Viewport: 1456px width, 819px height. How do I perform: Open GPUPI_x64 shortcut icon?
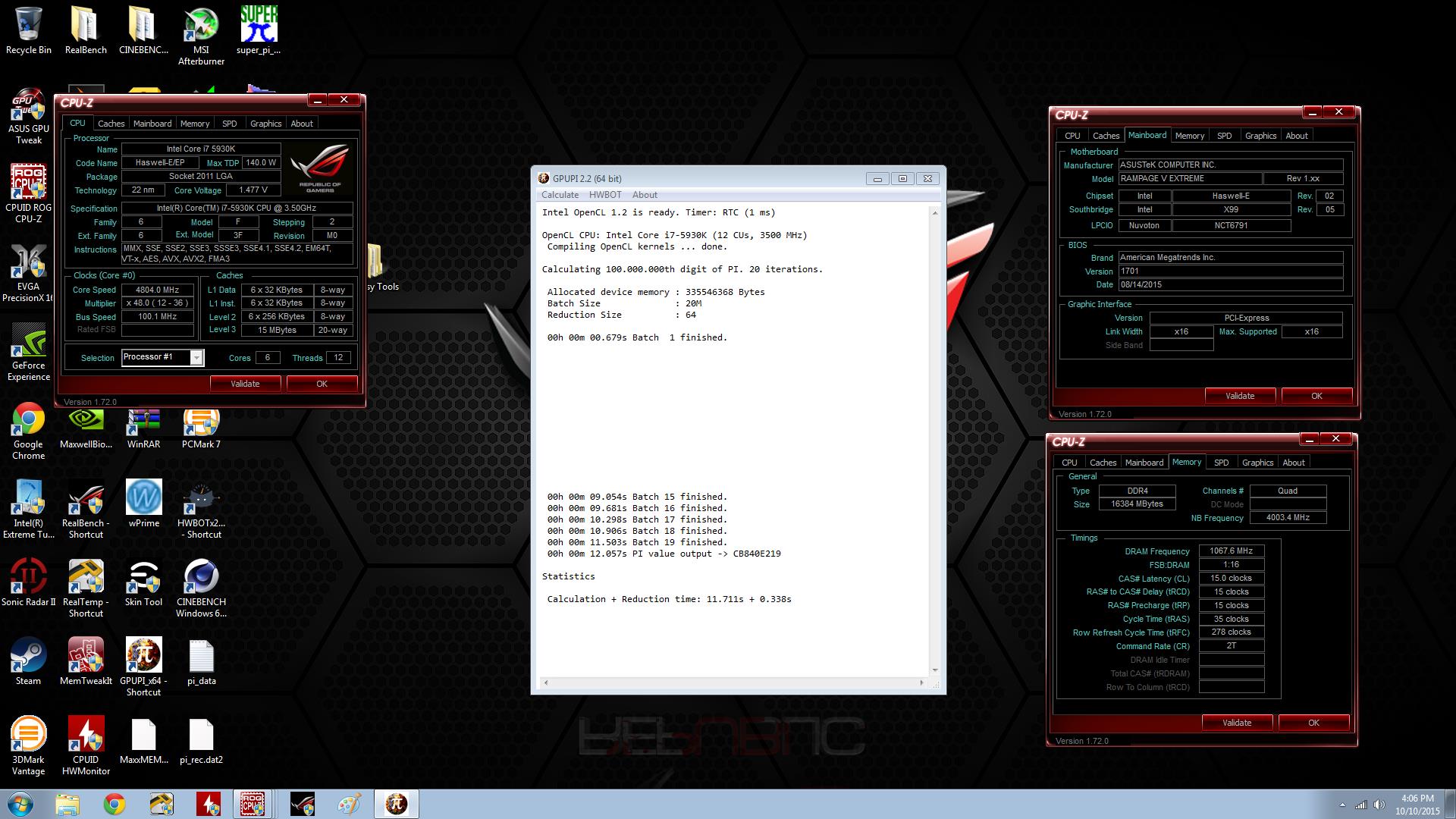143,667
